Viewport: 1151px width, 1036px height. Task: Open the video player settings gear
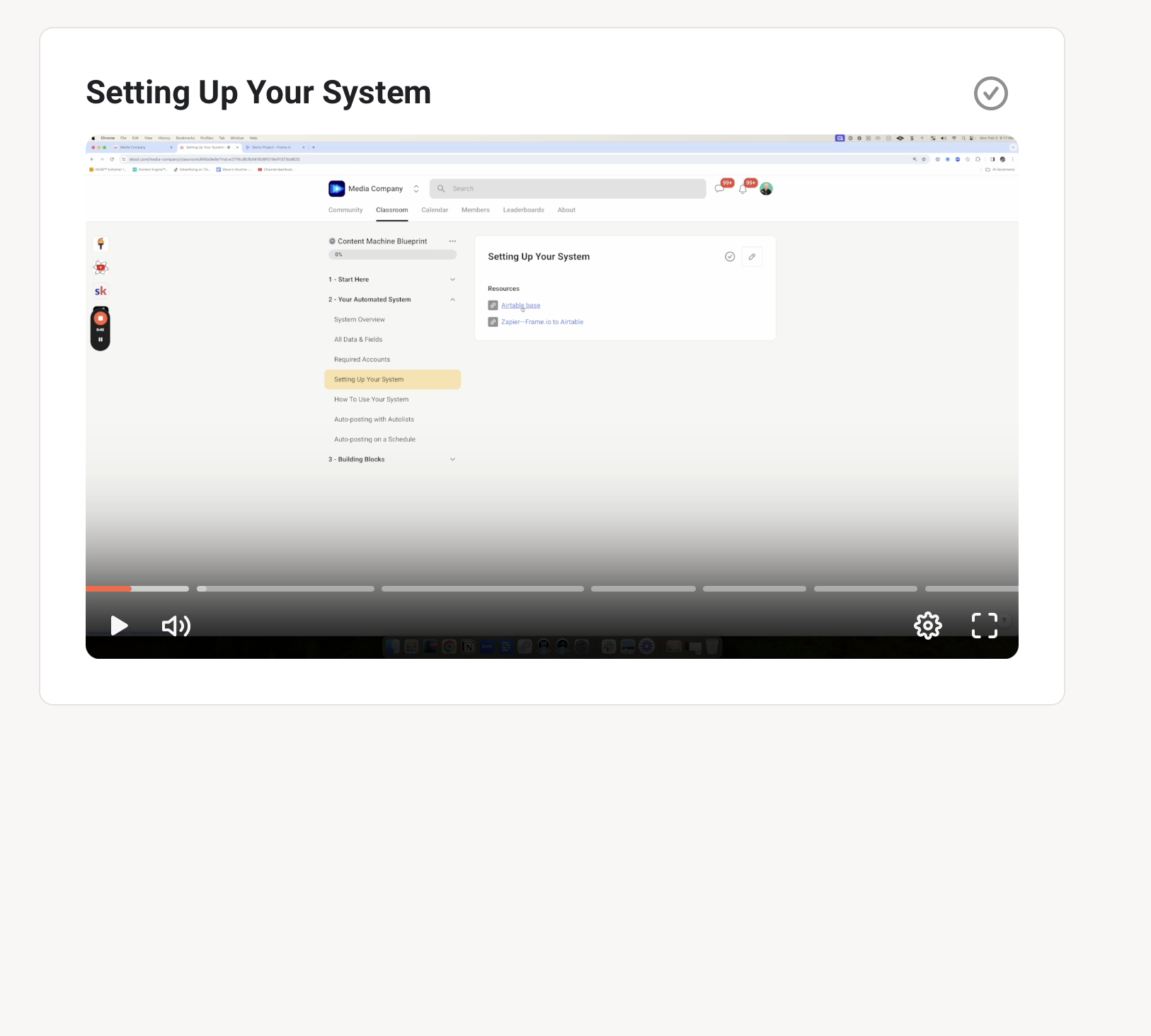point(928,626)
